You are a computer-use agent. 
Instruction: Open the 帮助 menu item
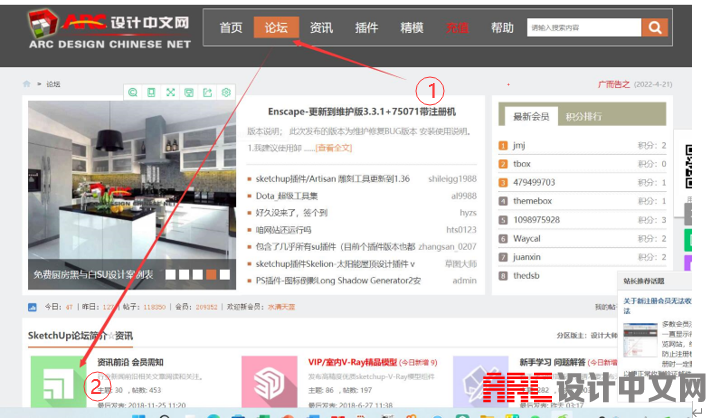(502, 28)
